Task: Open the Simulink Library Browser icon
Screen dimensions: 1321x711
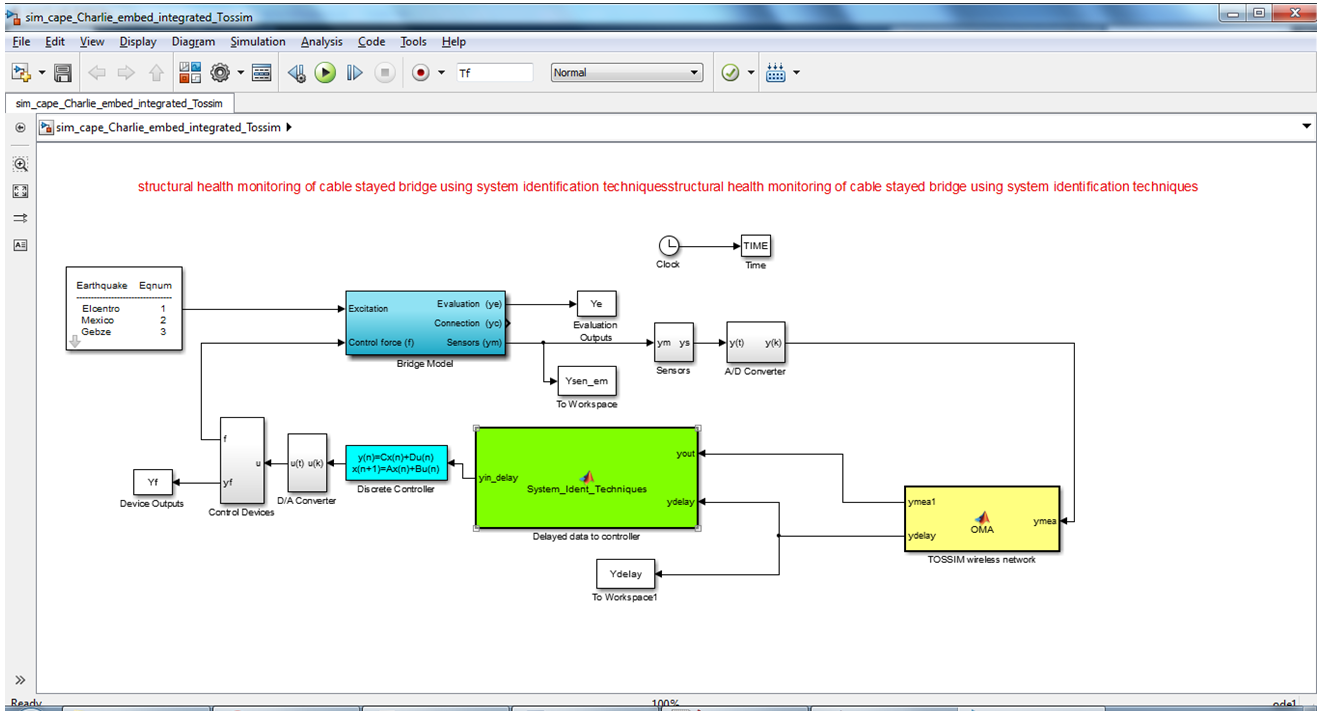Action: 190,73
